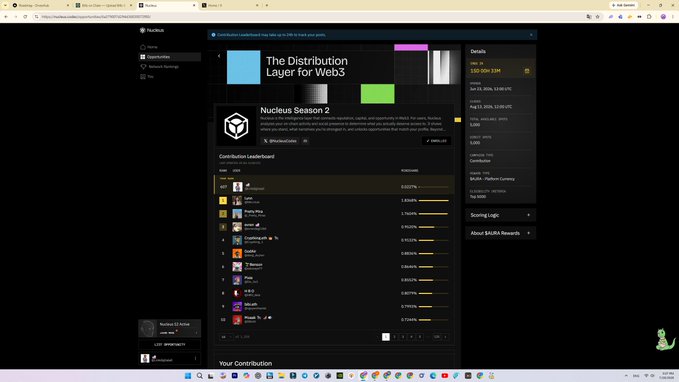Select Opportunities in the sidebar

pyautogui.click(x=169, y=57)
